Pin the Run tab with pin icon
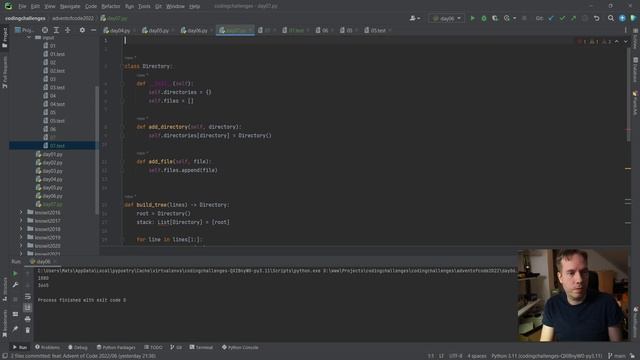Viewport: 640px width, 360px height. coord(15,329)
